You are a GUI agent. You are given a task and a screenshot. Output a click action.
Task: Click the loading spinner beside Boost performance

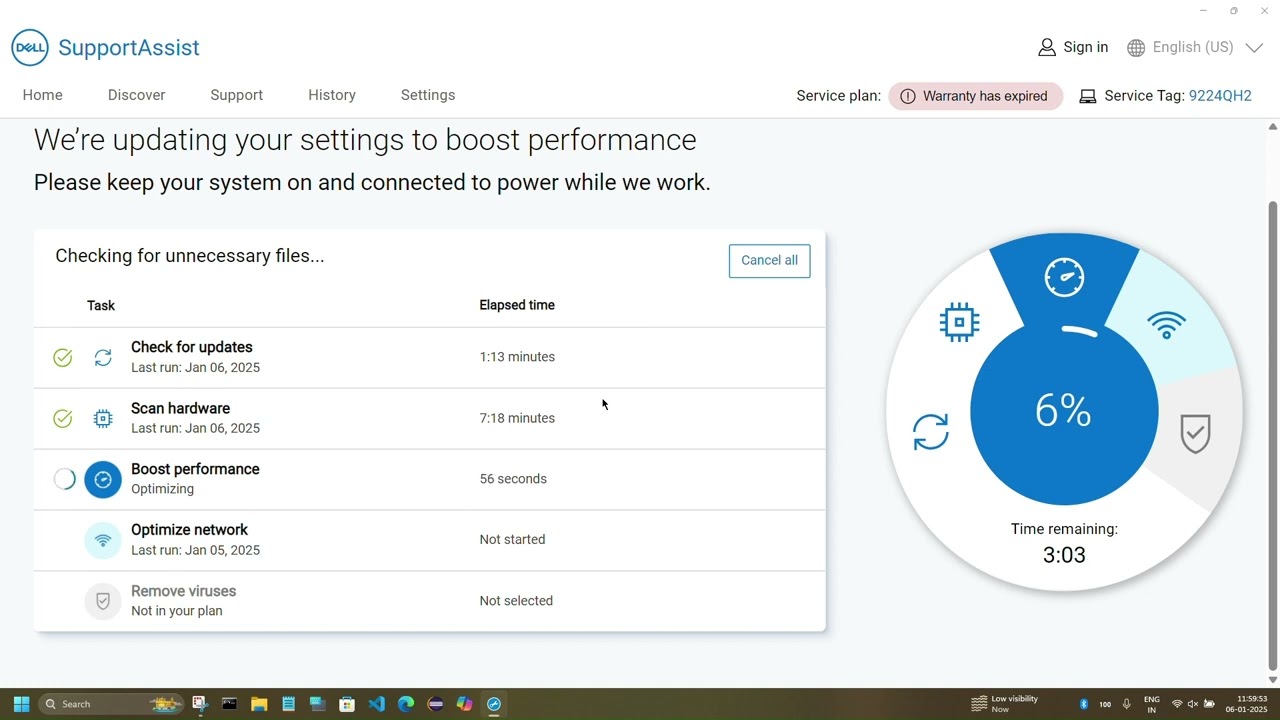tap(64, 479)
